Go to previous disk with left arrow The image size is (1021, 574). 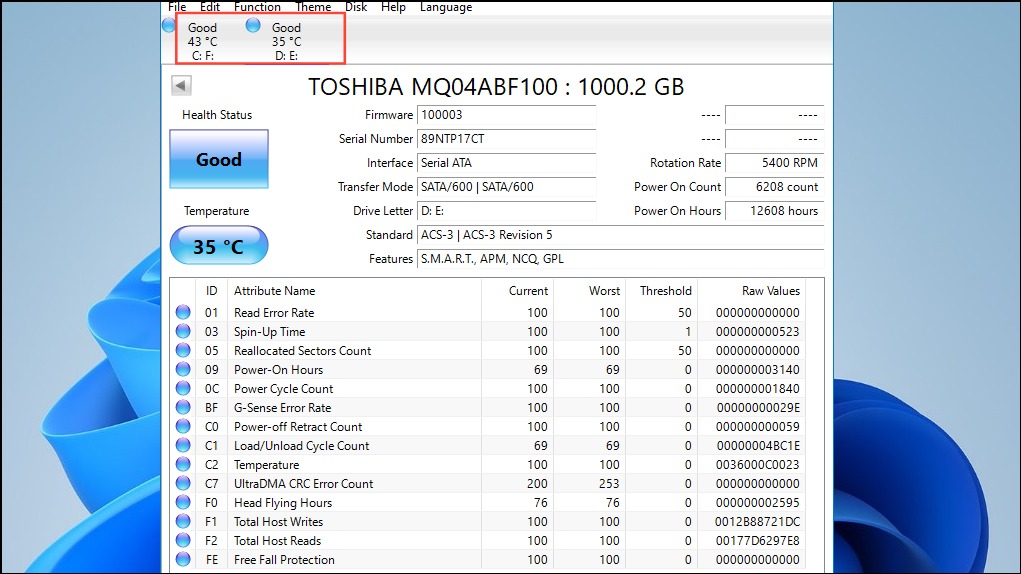click(x=181, y=85)
